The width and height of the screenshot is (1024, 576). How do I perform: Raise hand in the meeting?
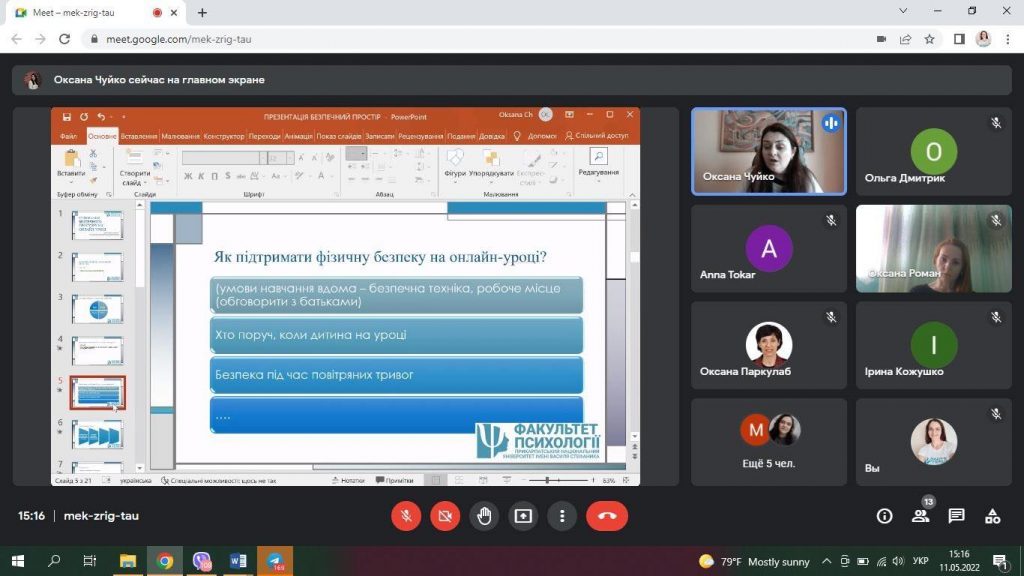(484, 516)
